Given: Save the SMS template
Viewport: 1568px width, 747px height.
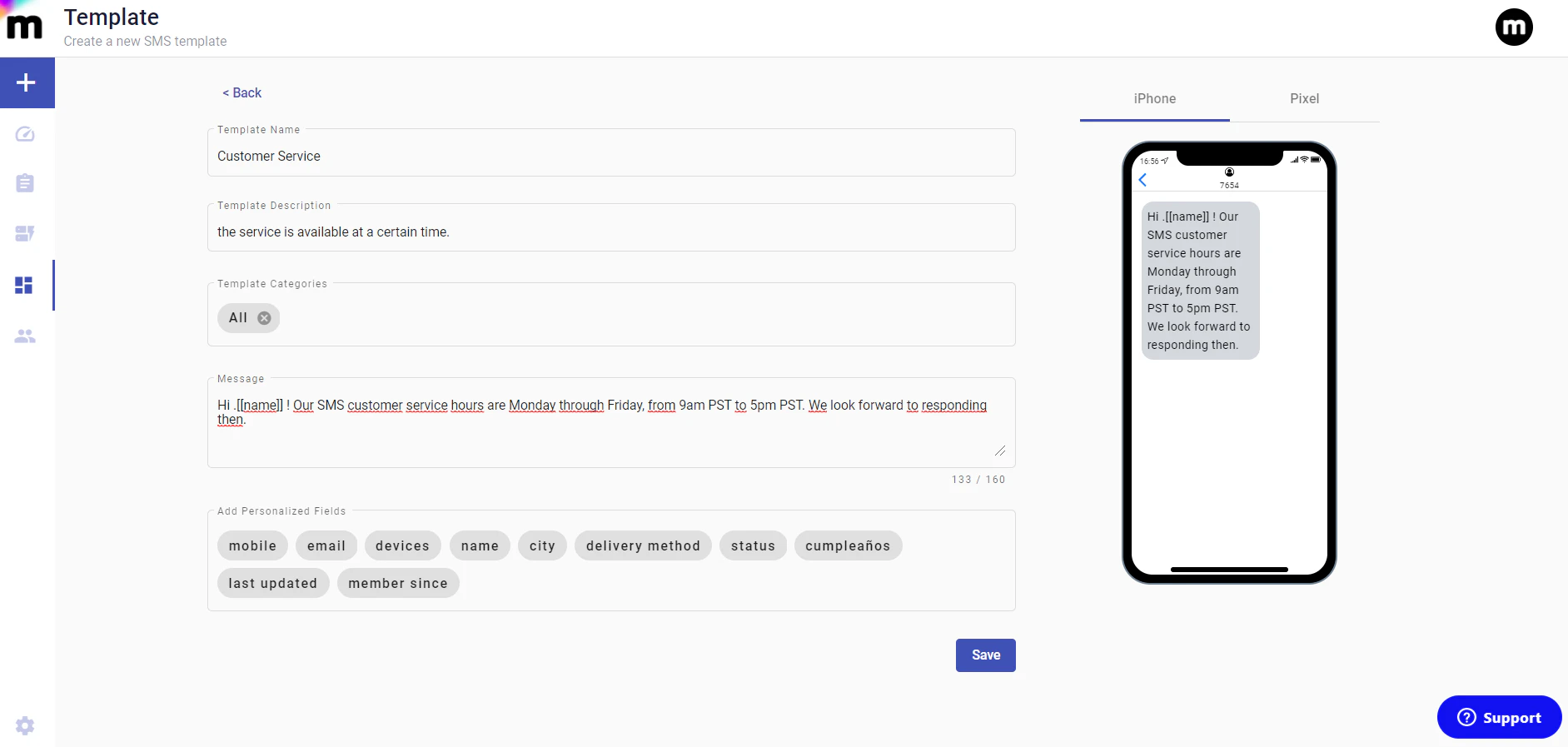Looking at the screenshot, I should tap(986, 655).
